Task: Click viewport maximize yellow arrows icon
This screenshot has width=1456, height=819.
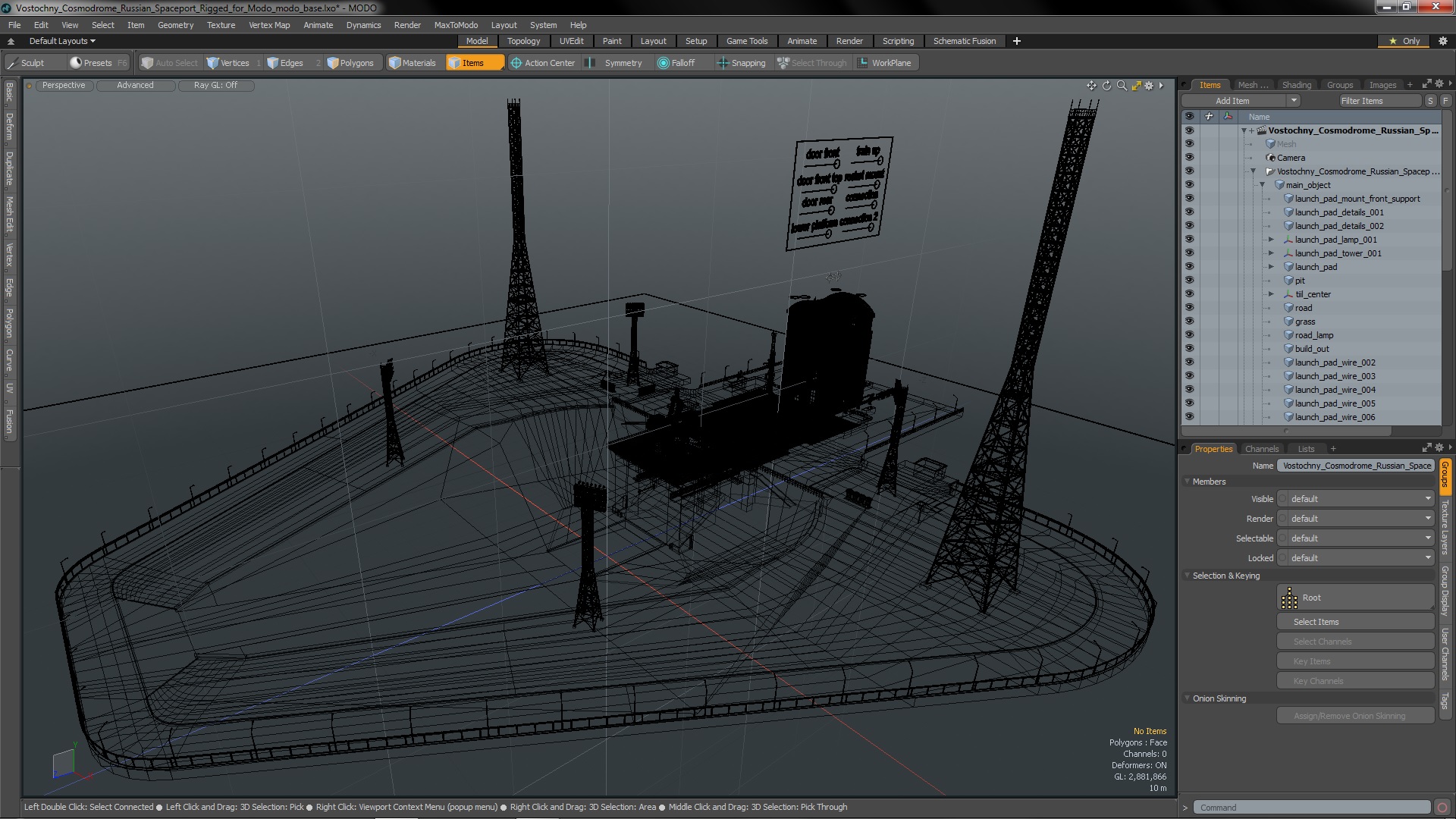Action: point(1136,86)
